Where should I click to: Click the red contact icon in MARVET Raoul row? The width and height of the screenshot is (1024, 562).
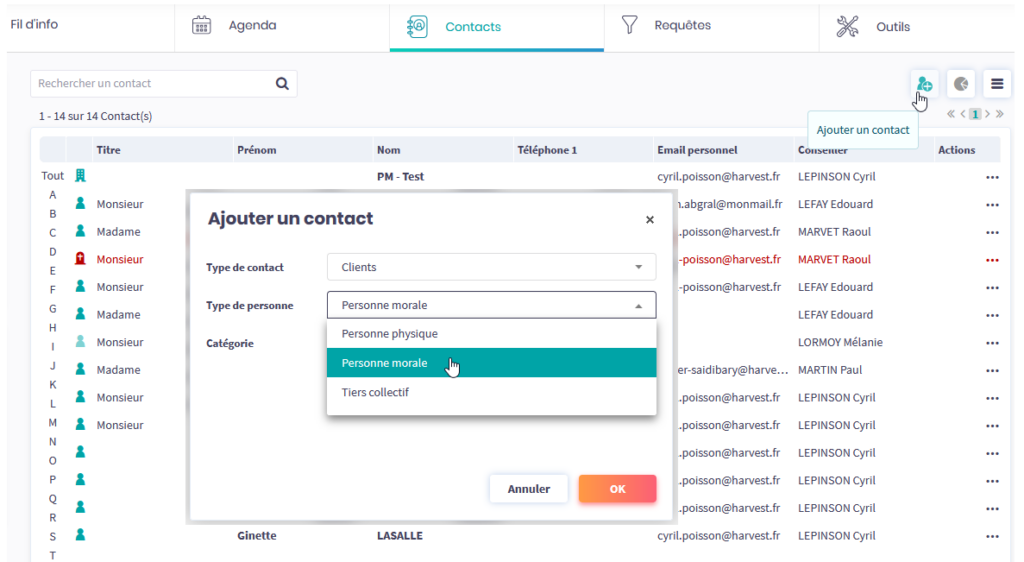pyautogui.click(x=81, y=260)
